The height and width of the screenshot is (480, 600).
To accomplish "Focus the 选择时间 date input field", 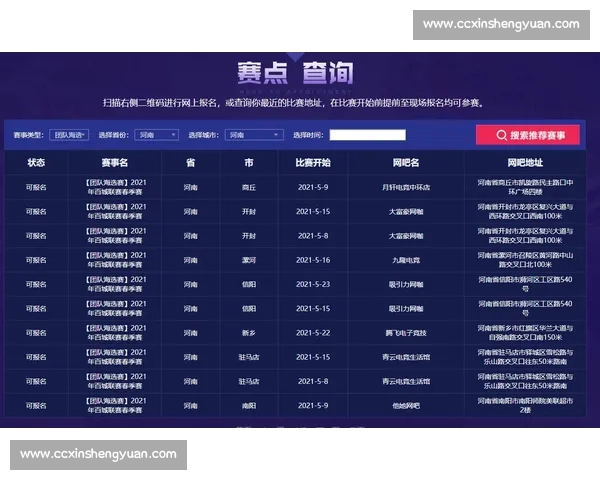I will [x=367, y=135].
